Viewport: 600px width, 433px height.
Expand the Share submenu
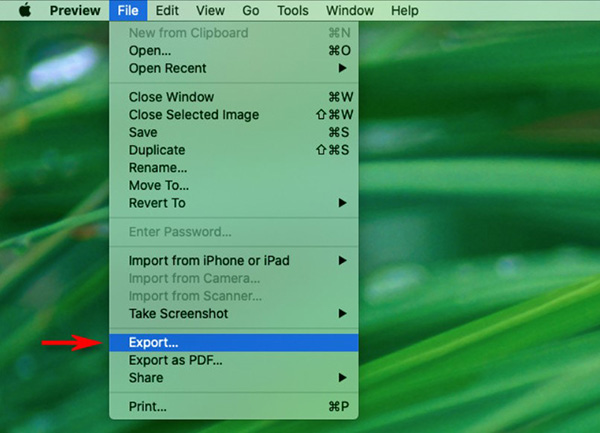pyautogui.click(x=234, y=378)
